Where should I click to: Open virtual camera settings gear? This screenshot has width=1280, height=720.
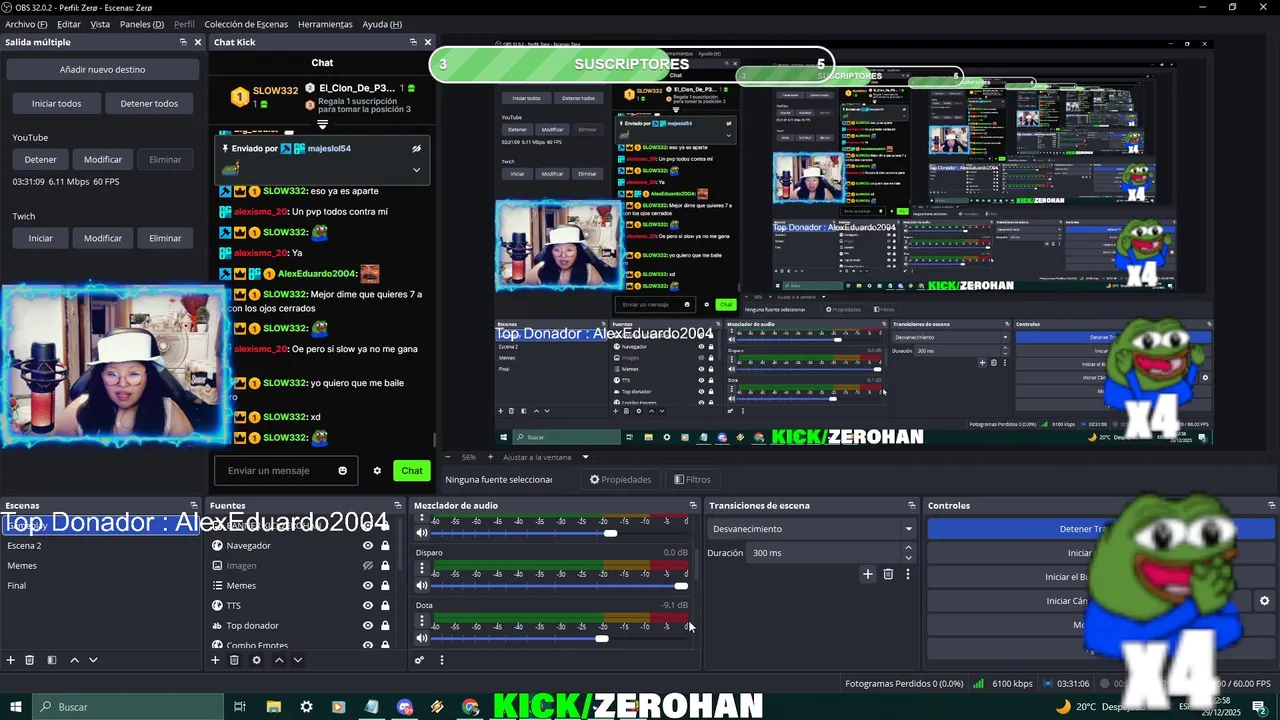pyautogui.click(x=1264, y=601)
